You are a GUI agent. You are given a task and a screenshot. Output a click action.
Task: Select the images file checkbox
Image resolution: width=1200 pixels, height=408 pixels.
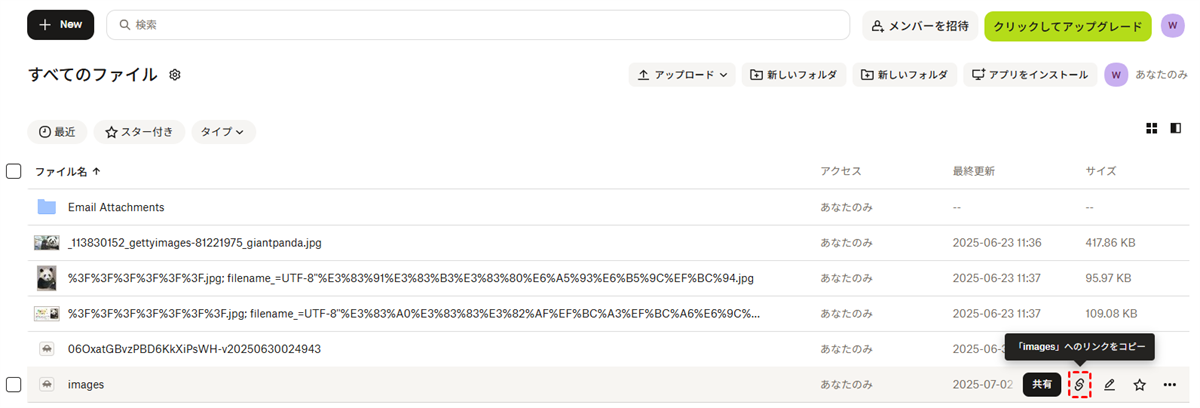14,384
